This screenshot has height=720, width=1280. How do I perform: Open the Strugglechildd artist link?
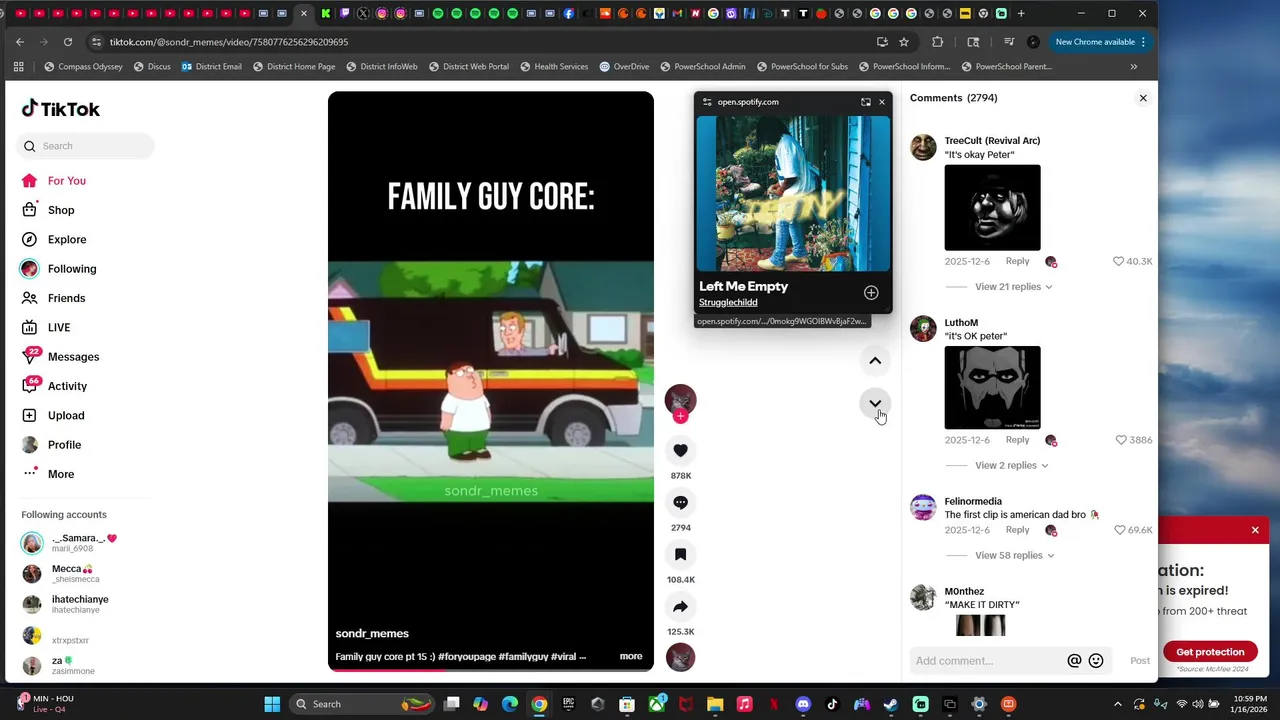coord(728,303)
